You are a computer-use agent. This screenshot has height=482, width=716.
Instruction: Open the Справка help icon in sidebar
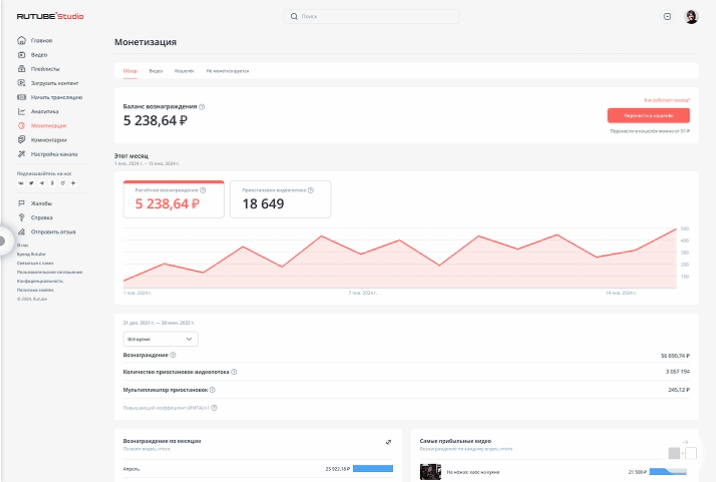(x=21, y=217)
